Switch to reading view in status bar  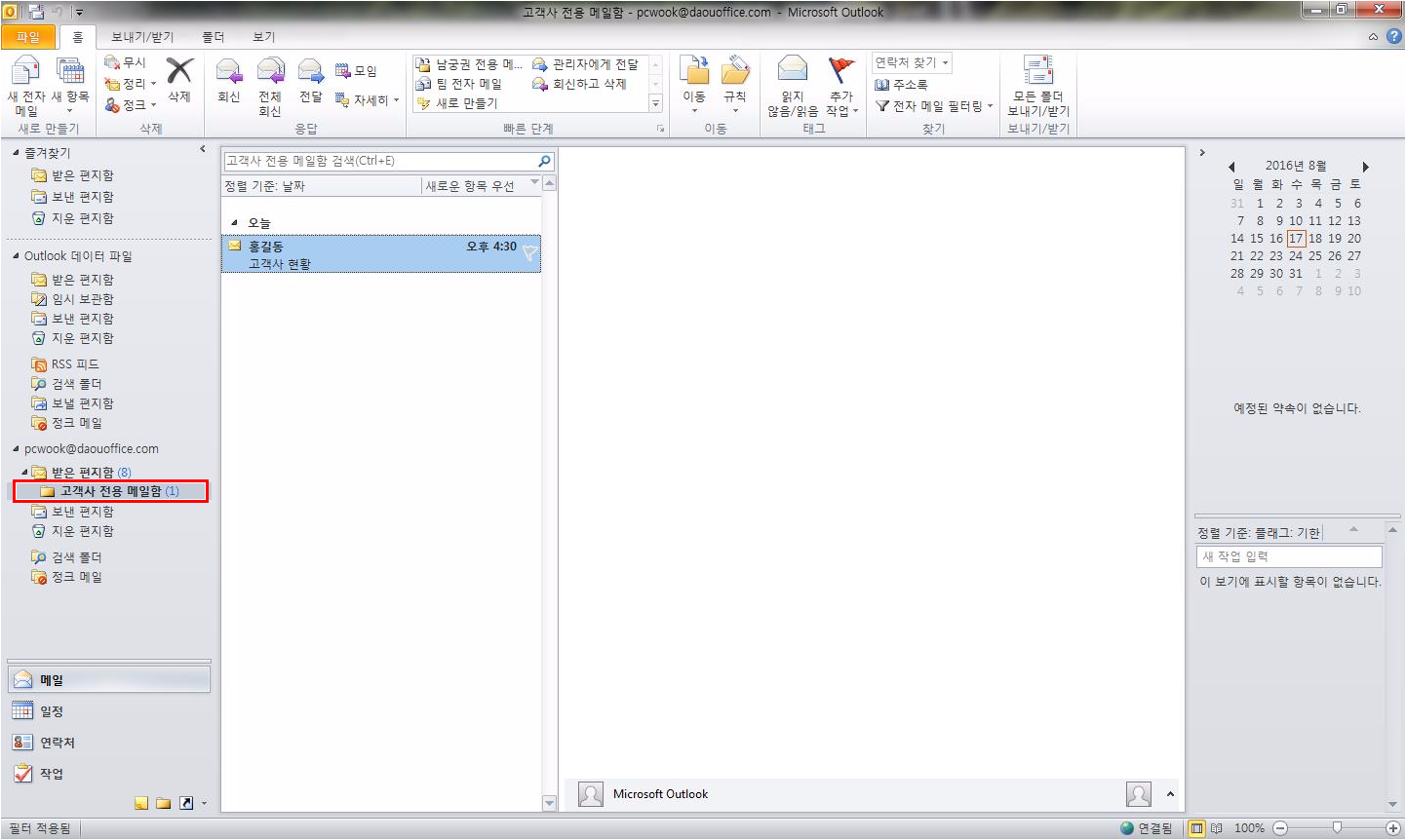click(x=1216, y=828)
